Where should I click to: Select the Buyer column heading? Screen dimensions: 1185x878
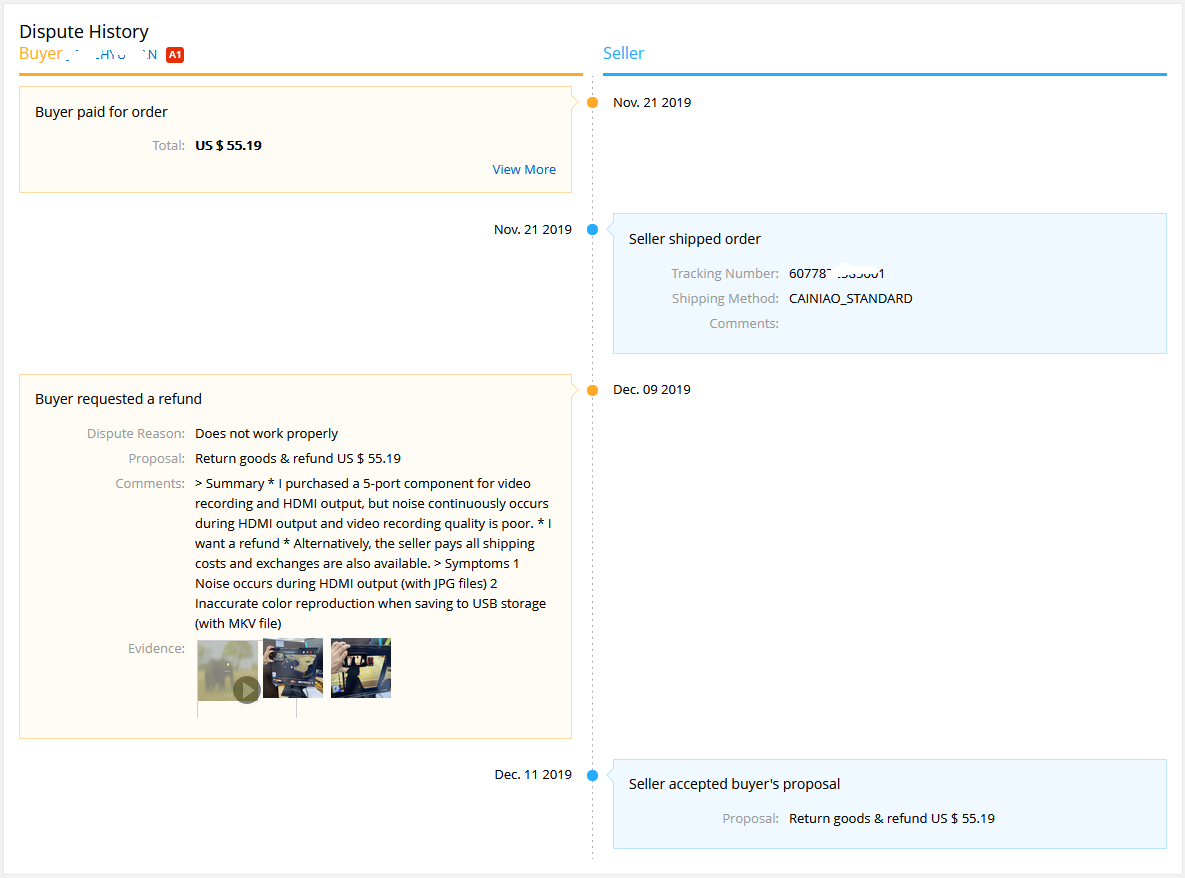coord(41,54)
